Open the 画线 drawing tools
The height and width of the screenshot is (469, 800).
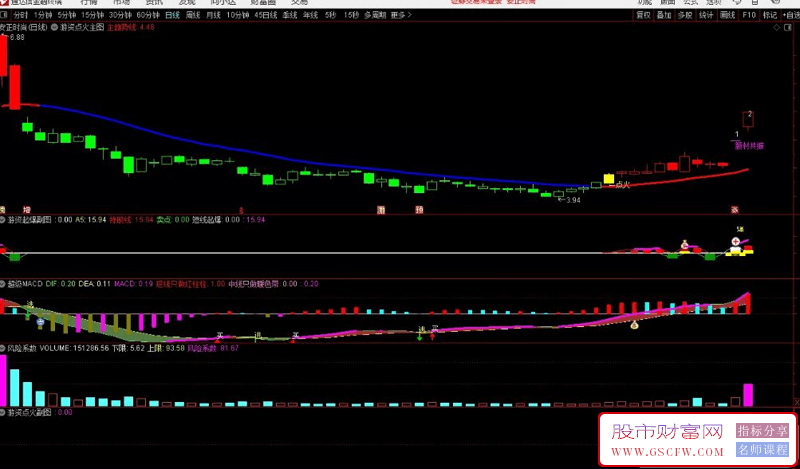point(727,15)
